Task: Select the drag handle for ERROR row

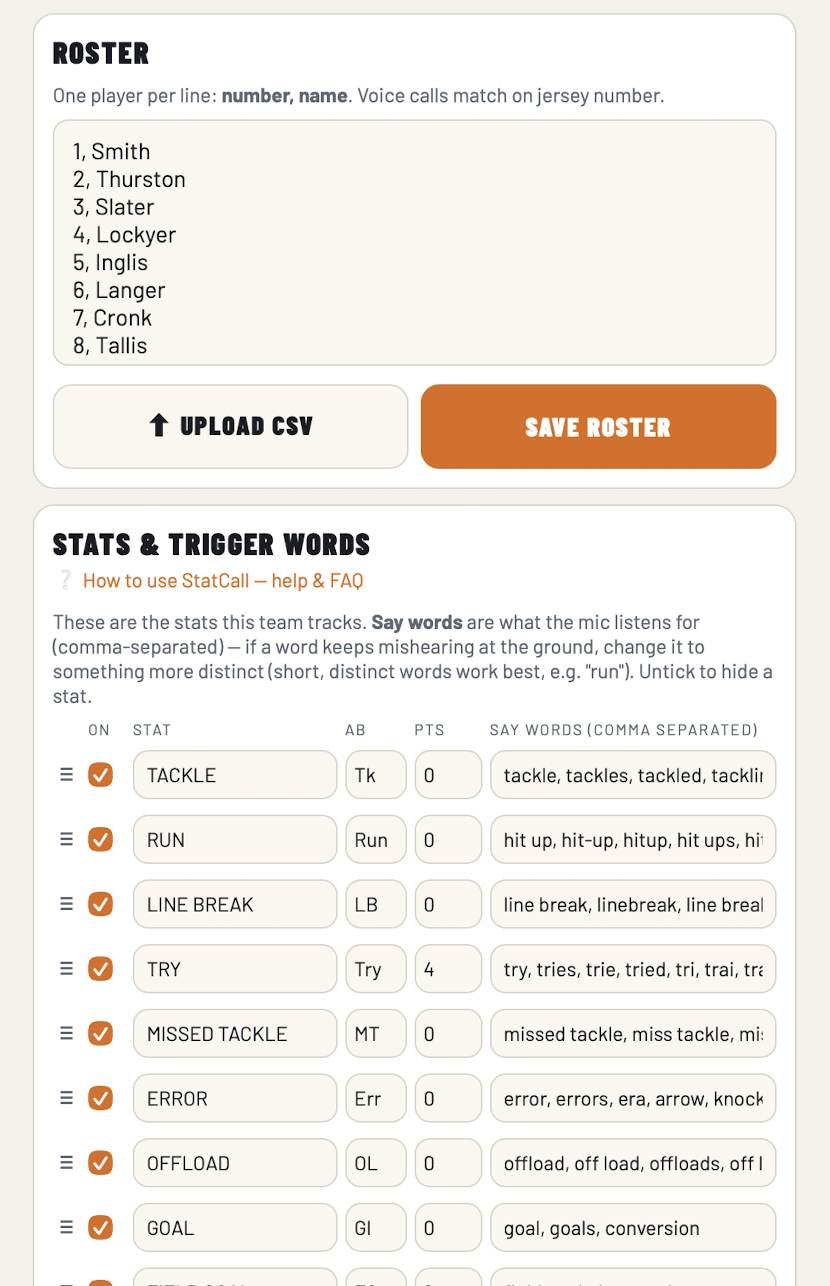Action: point(66,1098)
